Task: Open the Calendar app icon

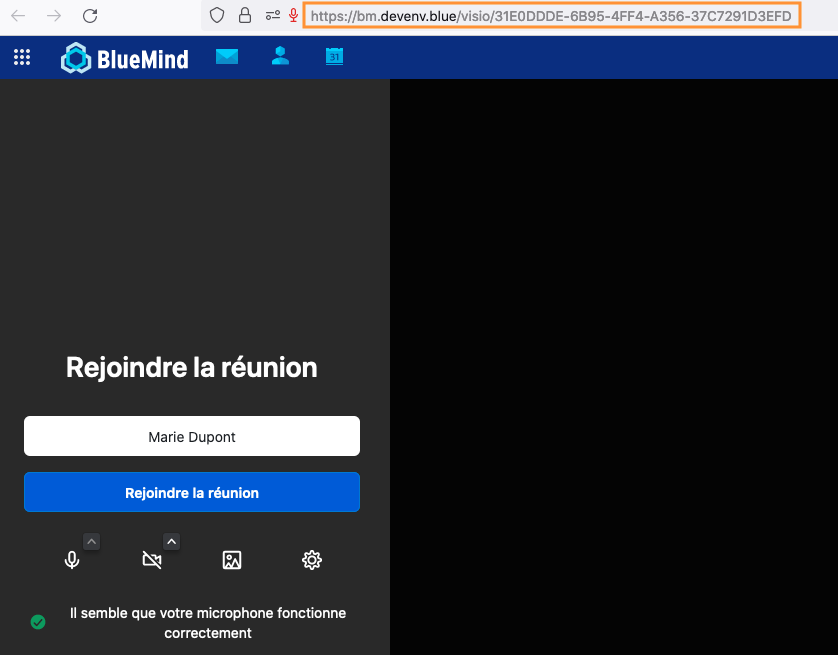Action: click(334, 57)
